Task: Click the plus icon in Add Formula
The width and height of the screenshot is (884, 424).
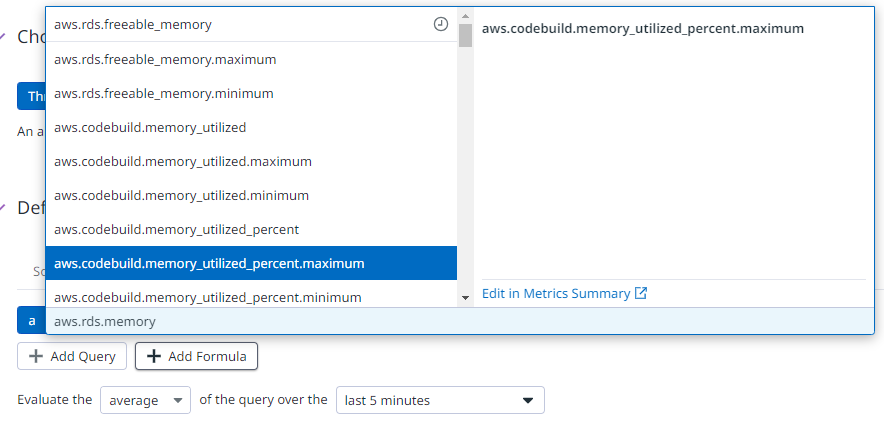Action: (154, 357)
